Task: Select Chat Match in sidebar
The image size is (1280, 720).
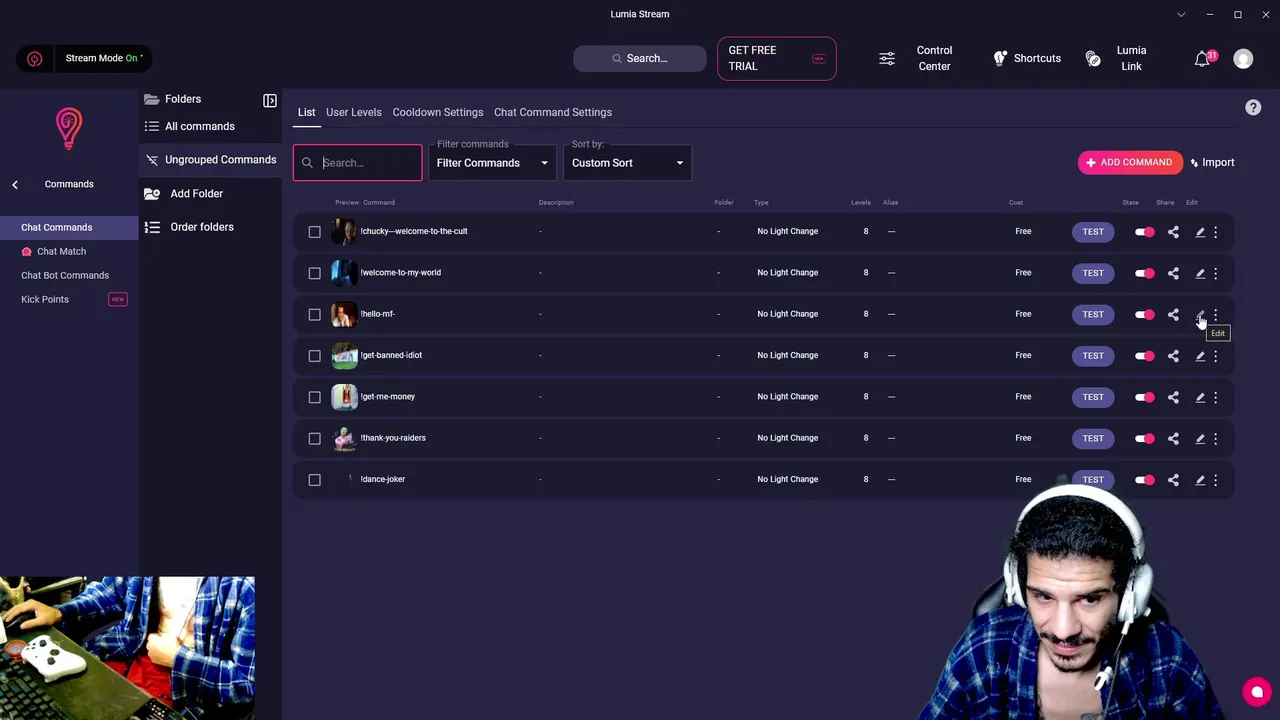Action: (61, 251)
